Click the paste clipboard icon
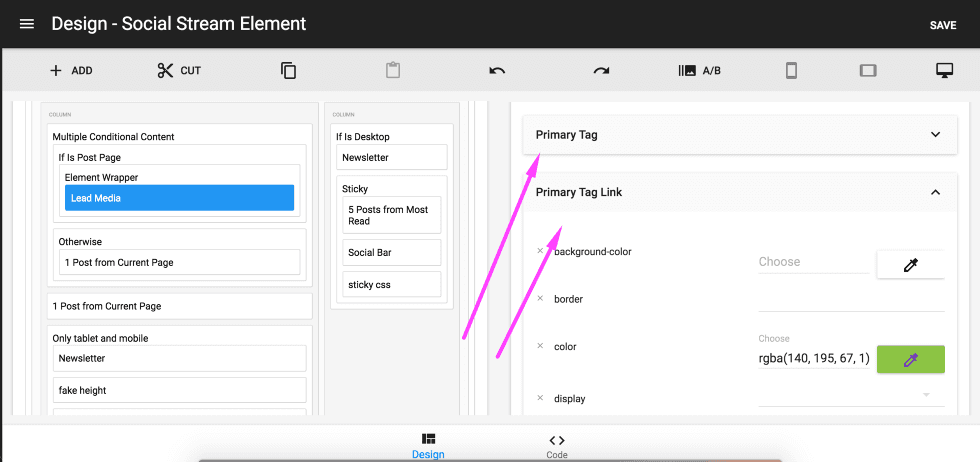The width and height of the screenshot is (980, 462). (393, 70)
